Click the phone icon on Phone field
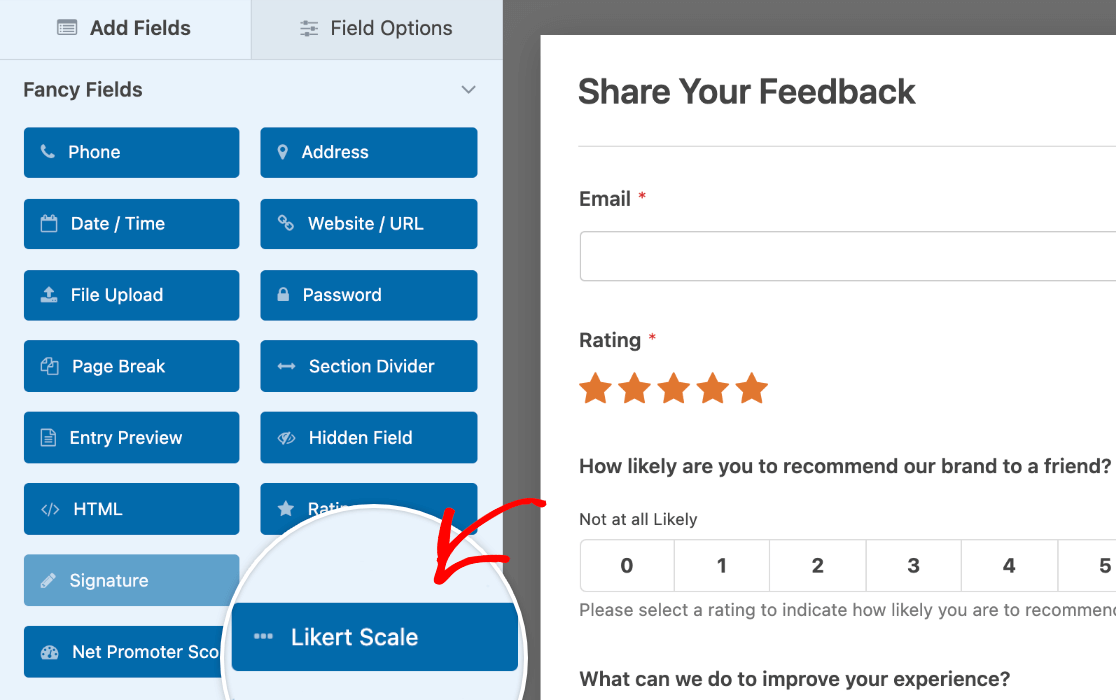This screenshot has height=700, width=1116. [48, 152]
